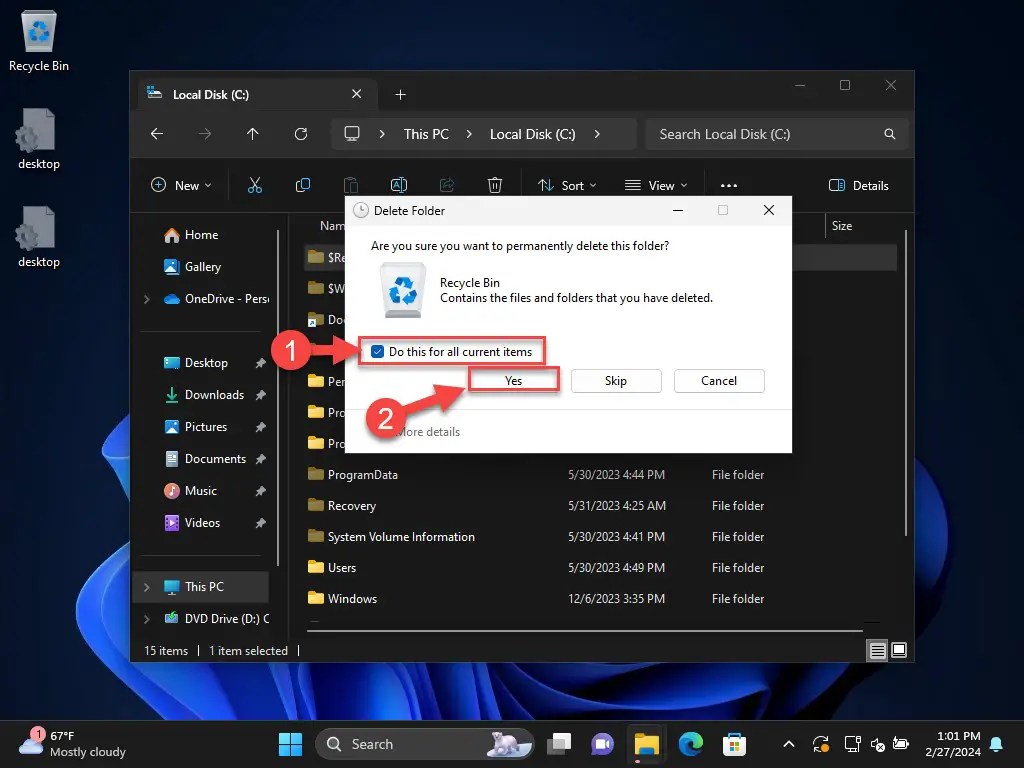Open the Details pane

(858, 185)
